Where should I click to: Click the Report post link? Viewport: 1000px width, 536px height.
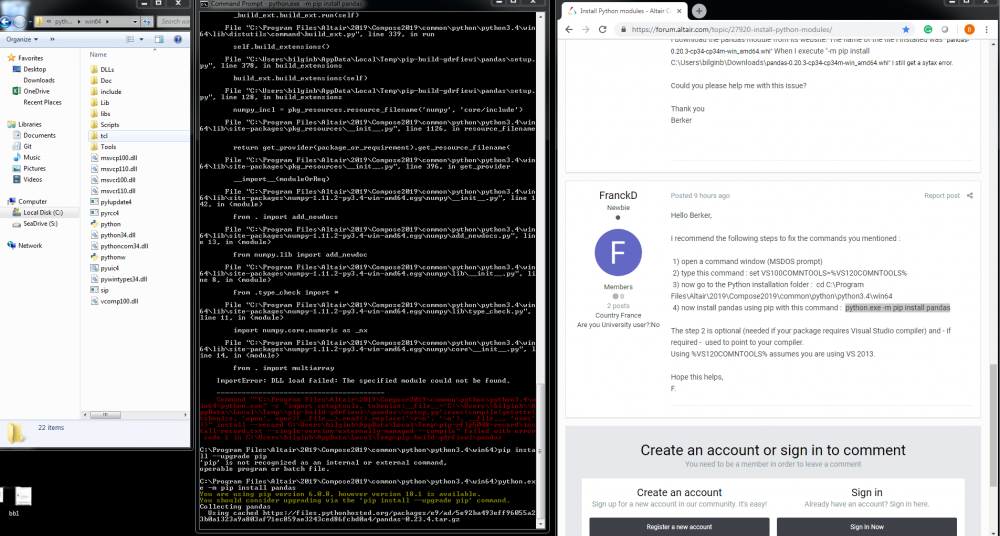(x=941, y=196)
